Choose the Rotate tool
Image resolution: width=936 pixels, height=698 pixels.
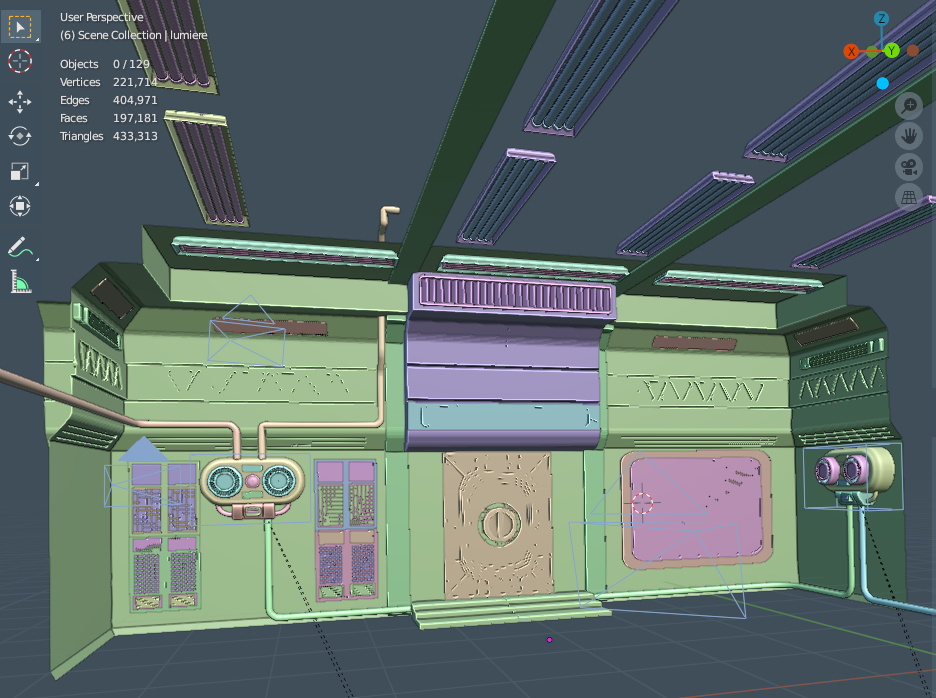click(x=20, y=137)
